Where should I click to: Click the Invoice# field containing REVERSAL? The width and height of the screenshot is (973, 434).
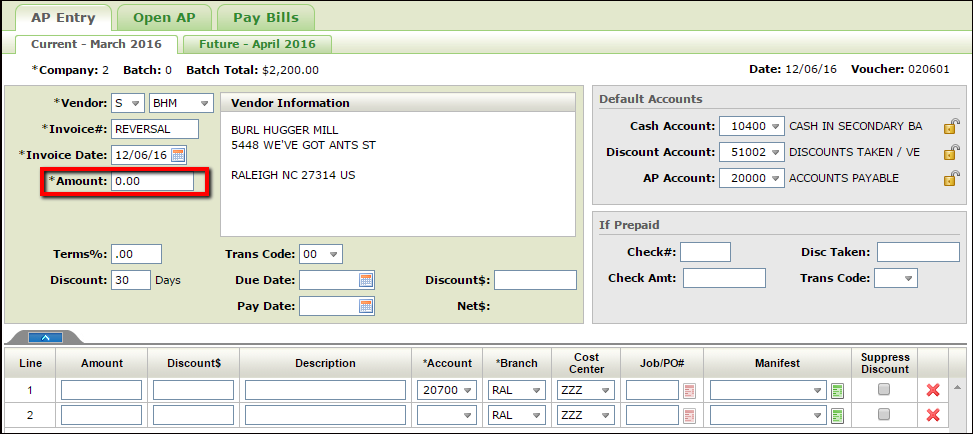pyautogui.click(x=155, y=129)
